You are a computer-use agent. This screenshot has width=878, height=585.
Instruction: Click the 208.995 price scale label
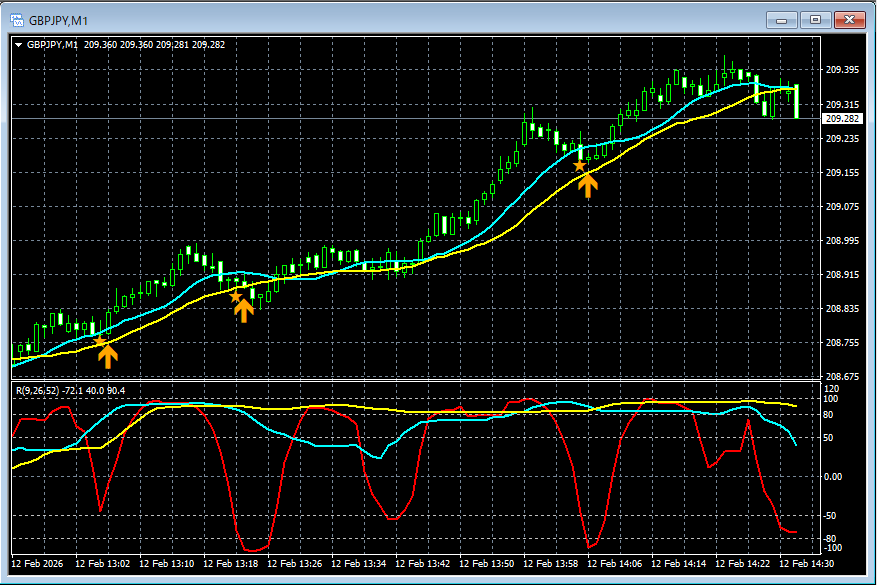click(x=842, y=241)
